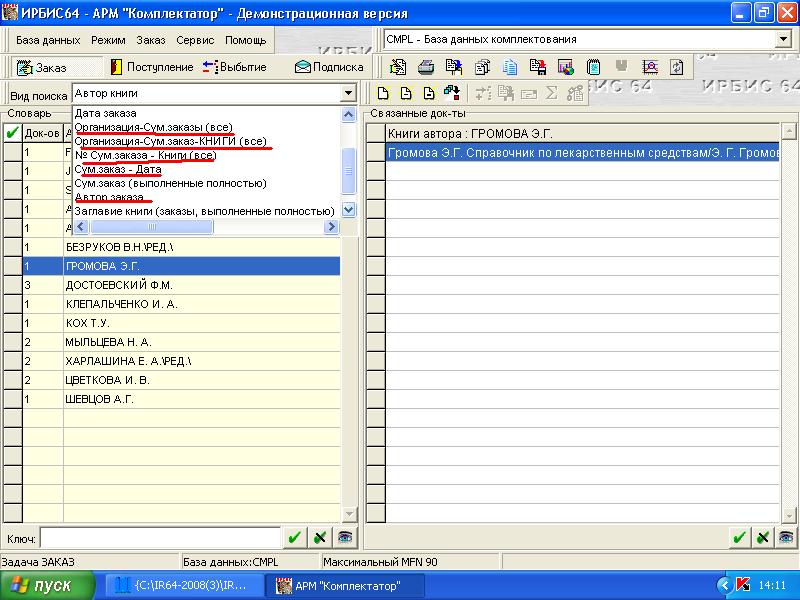Click the Ключ search input field
Image resolution: width=800 pixels, height=600 pixels.
[x=160, y=537]
